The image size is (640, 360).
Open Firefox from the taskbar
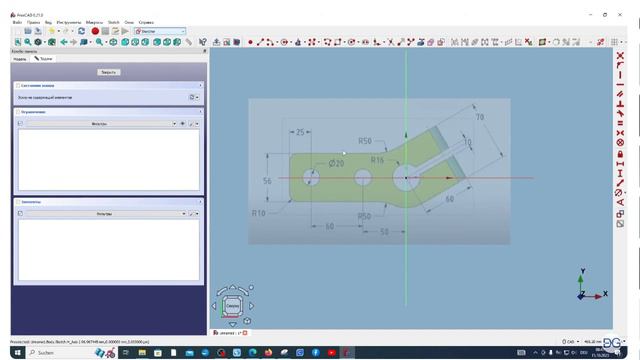(268, 353)
